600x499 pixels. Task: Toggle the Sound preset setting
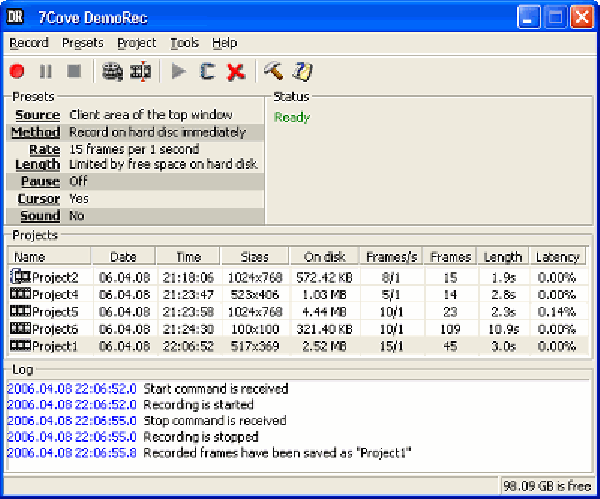pyautogui.click(x=39, y=216)
